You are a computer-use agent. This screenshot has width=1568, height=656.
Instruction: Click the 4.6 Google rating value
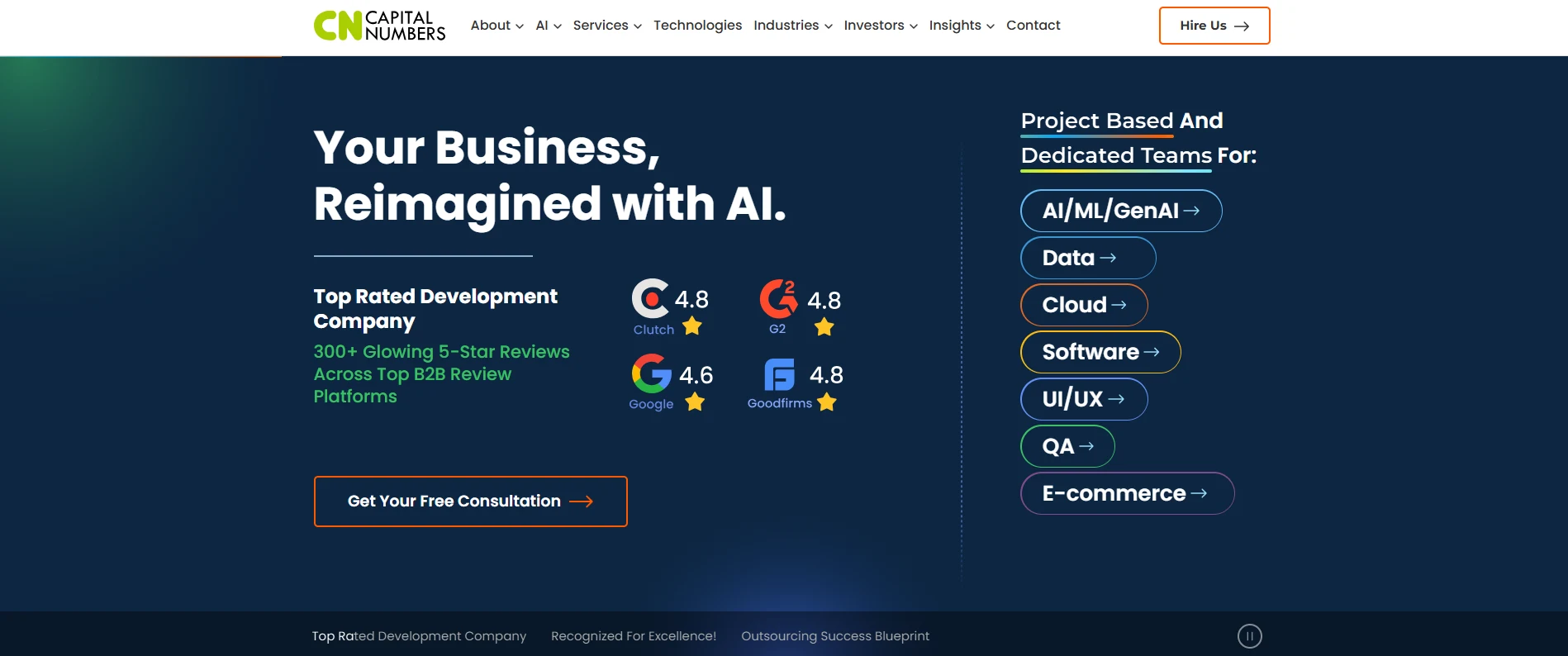point(696,375)
